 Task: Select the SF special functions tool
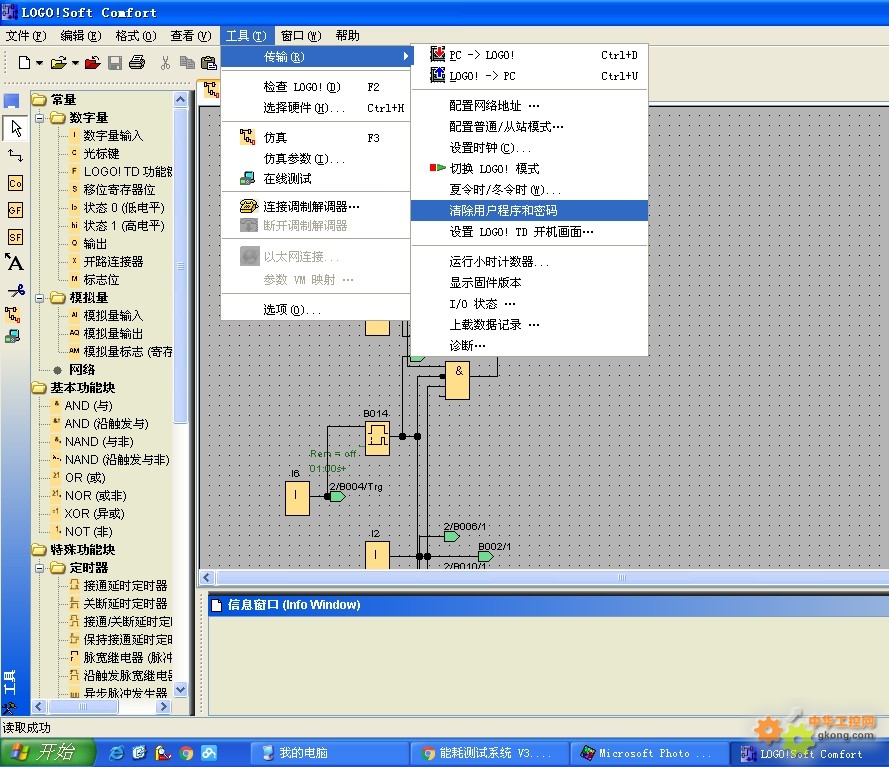[15, 236]
